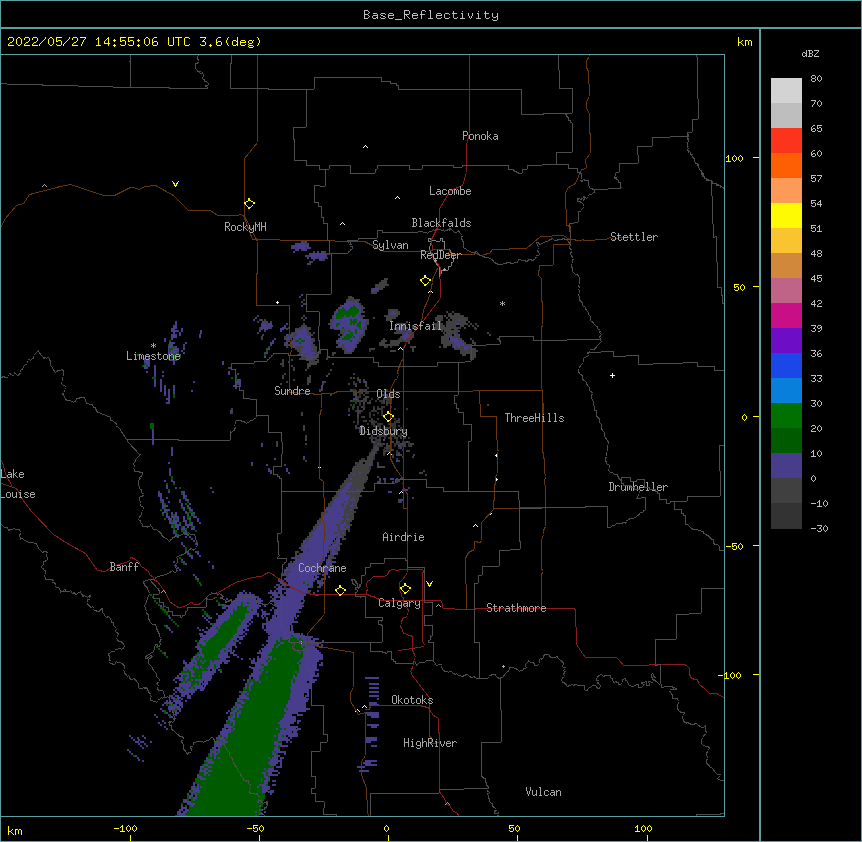This screenshot has width=862, height=842.
Task: Click the Stettler label
Action: click(x=633, y=237)
